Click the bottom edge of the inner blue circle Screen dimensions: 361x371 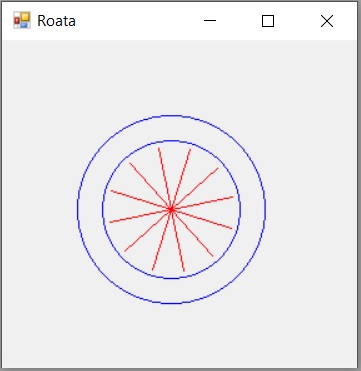point(171,278)
